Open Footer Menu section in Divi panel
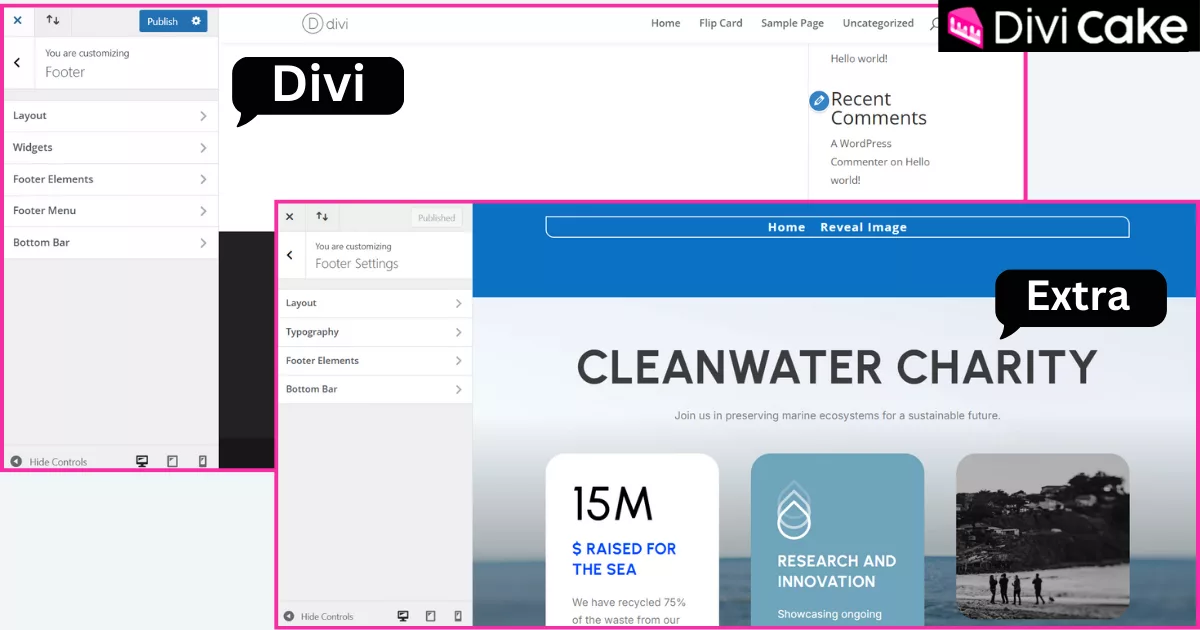The width and height of the screenshot is (1200, 630). point(110,211)
